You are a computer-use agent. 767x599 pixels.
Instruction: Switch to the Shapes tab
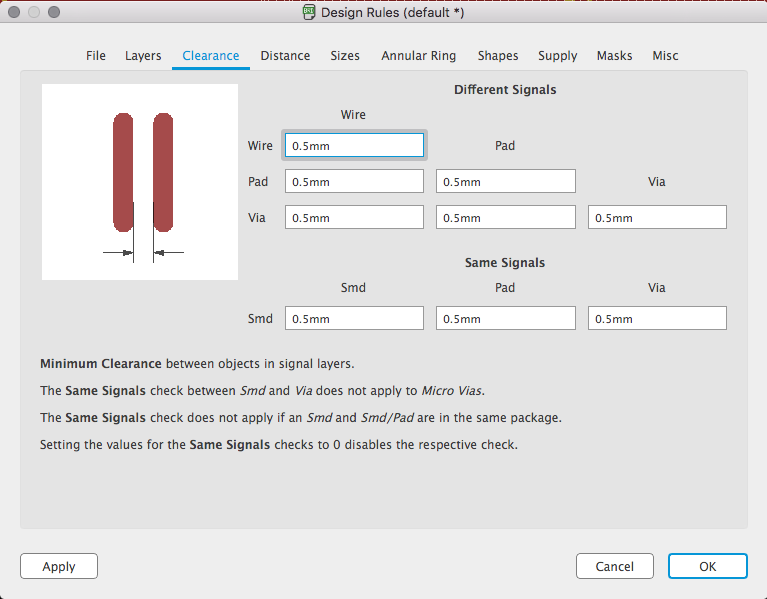pos(498,56)
